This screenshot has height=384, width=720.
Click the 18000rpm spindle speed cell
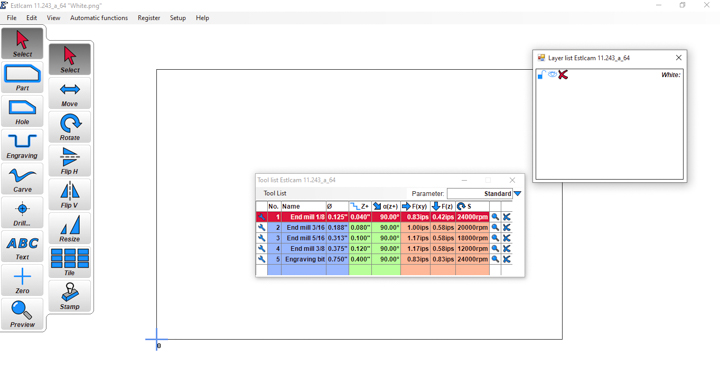[472, 238]
